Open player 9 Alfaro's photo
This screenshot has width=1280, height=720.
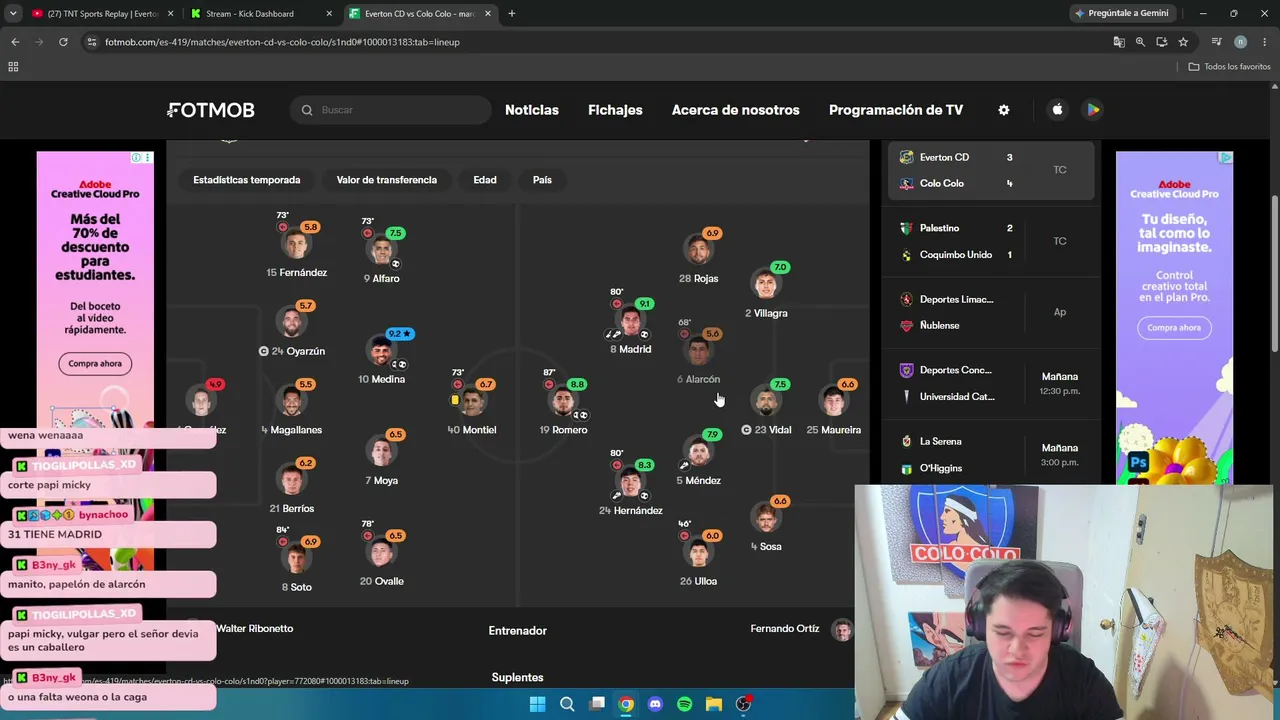[x=382, y=250]
